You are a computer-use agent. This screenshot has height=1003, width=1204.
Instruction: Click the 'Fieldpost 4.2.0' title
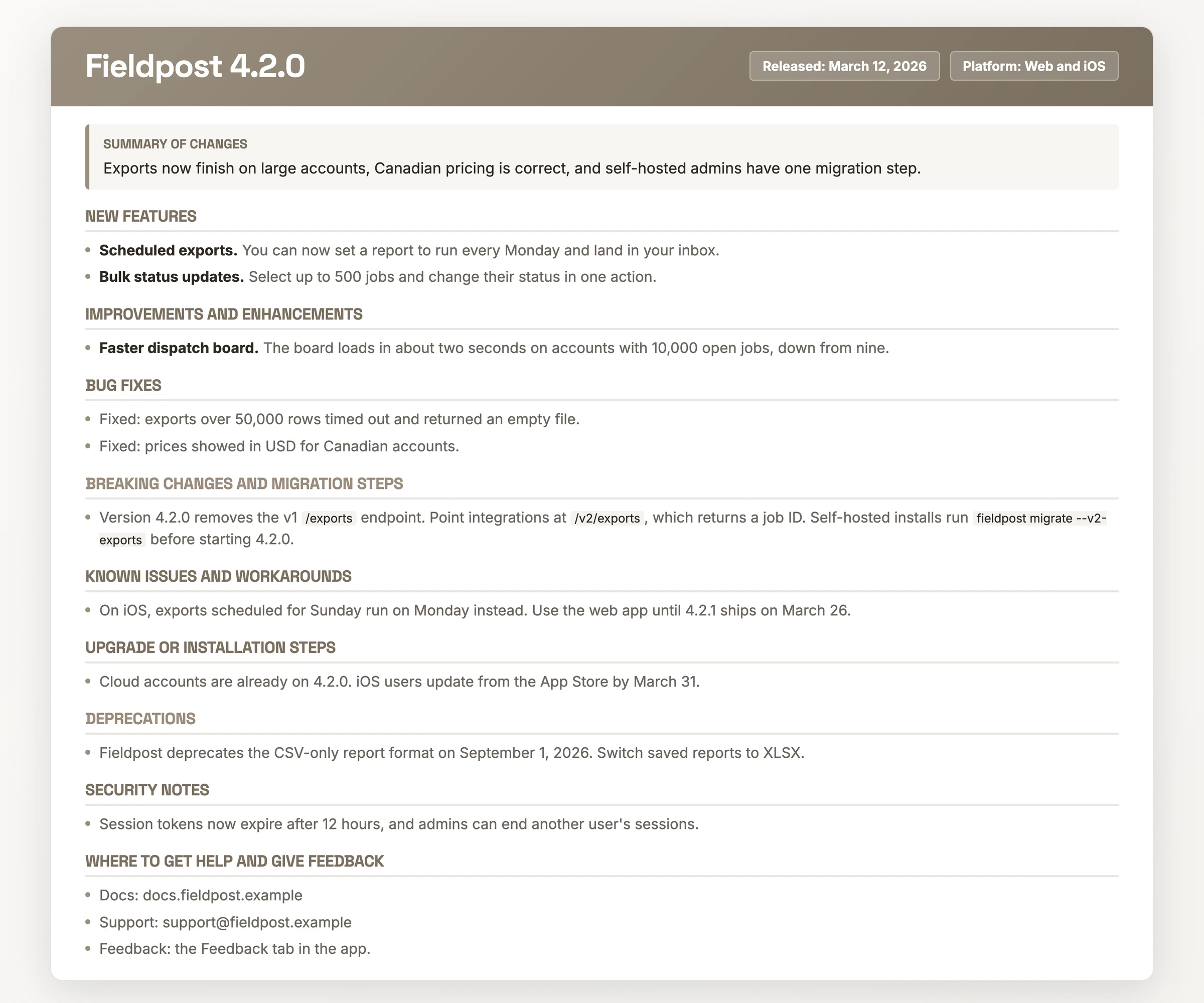point(195,66)
